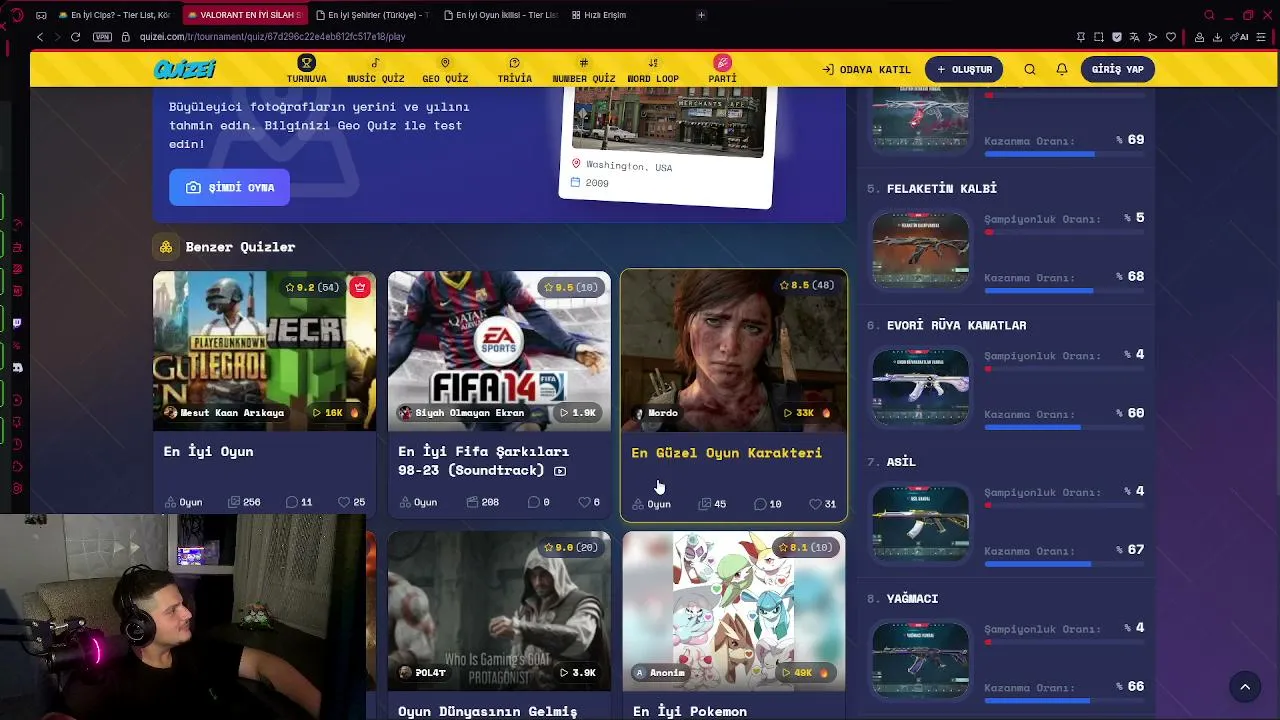The height and width of the screenshot is (720, 1280).
Task: Take a snapshot with the capture icon
Action: (1099, 37)
